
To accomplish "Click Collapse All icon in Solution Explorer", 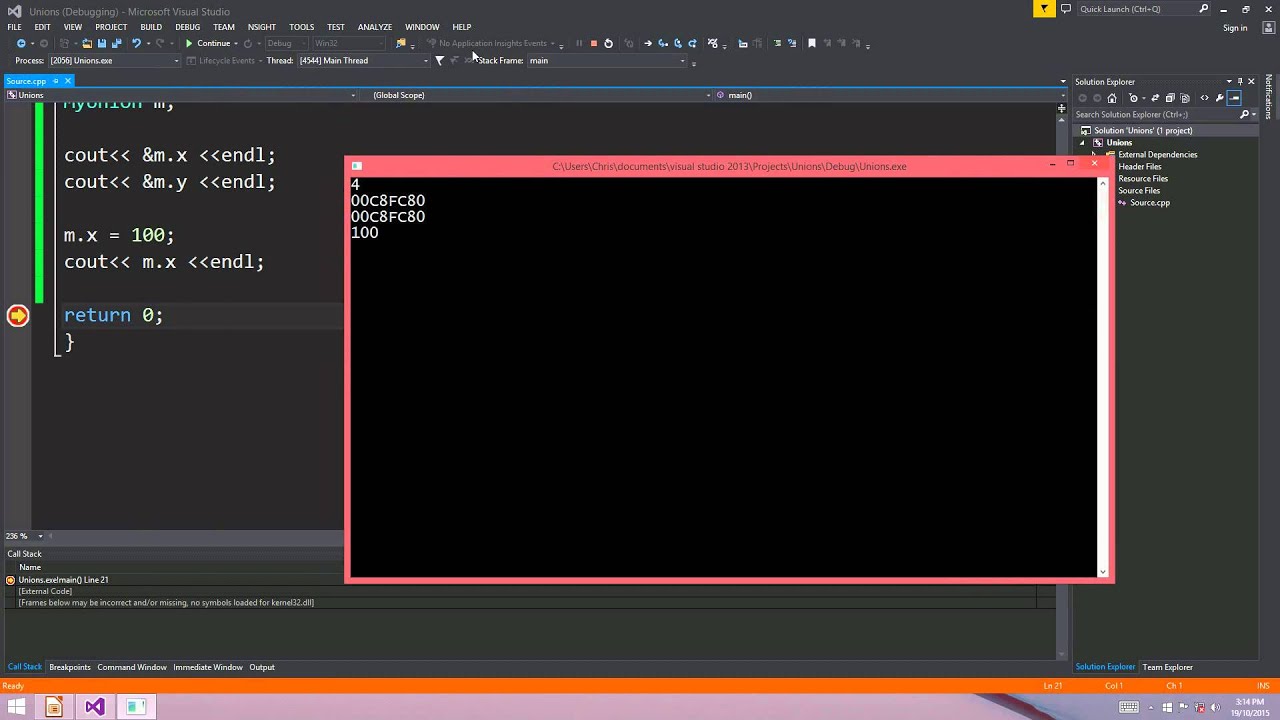I will coord(1170,98).
